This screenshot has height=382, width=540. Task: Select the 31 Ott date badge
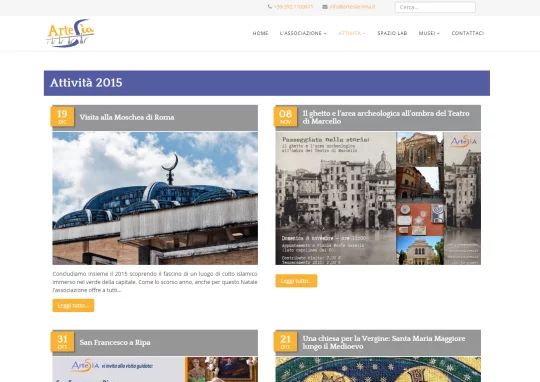tap(62, 342)
